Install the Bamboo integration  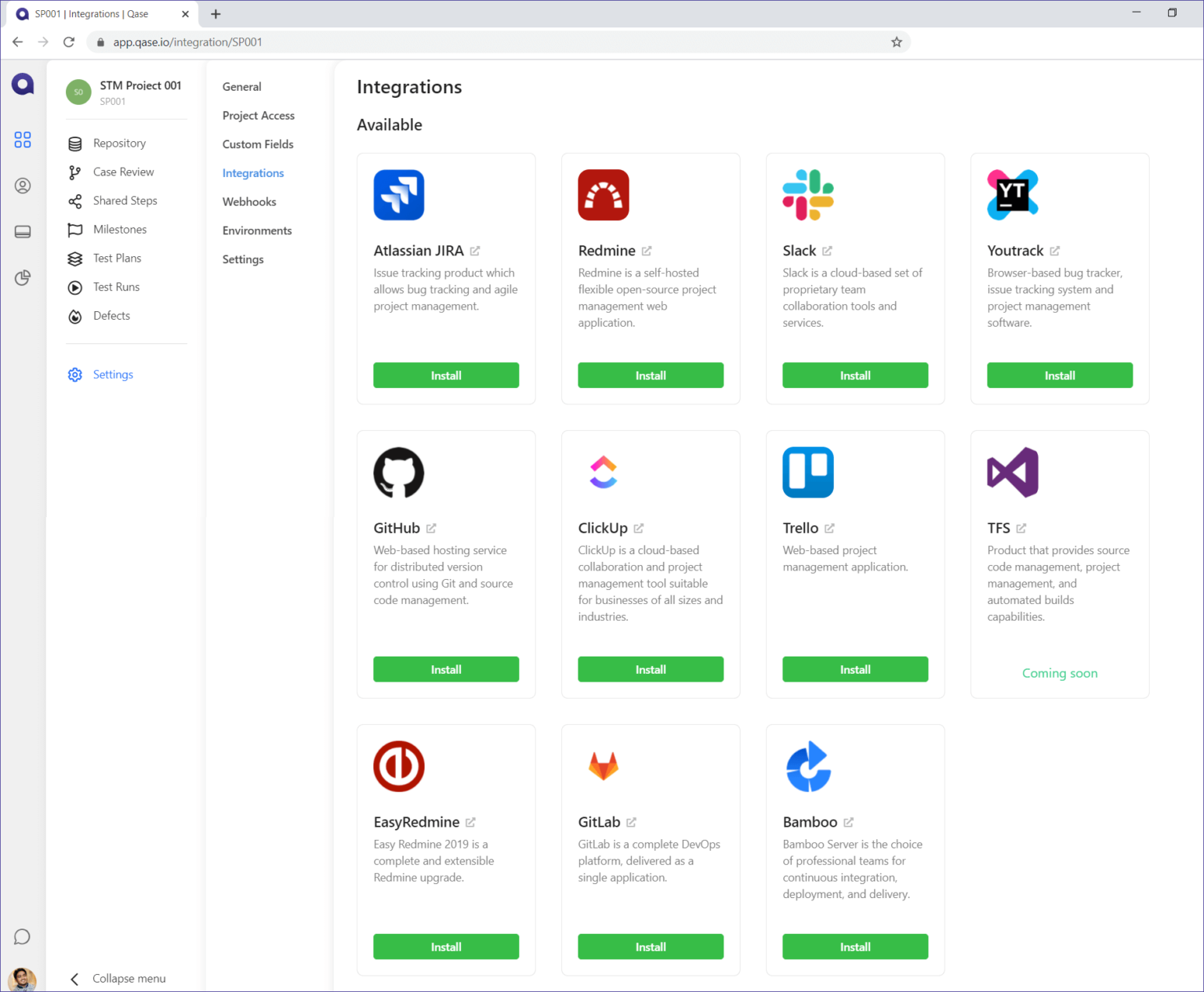click(855, 947)
